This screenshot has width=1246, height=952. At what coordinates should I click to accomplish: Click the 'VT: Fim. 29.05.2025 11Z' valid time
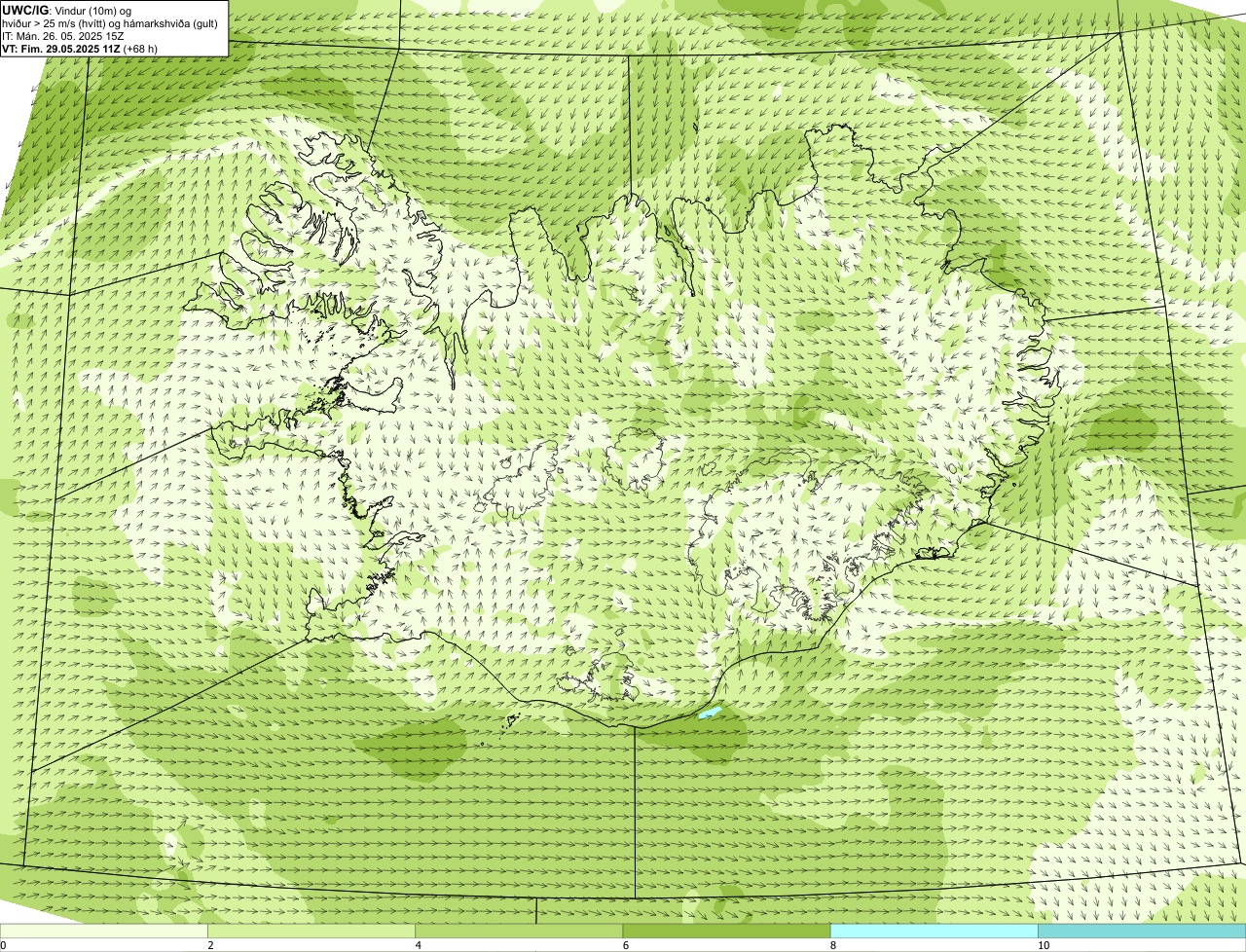61,48
